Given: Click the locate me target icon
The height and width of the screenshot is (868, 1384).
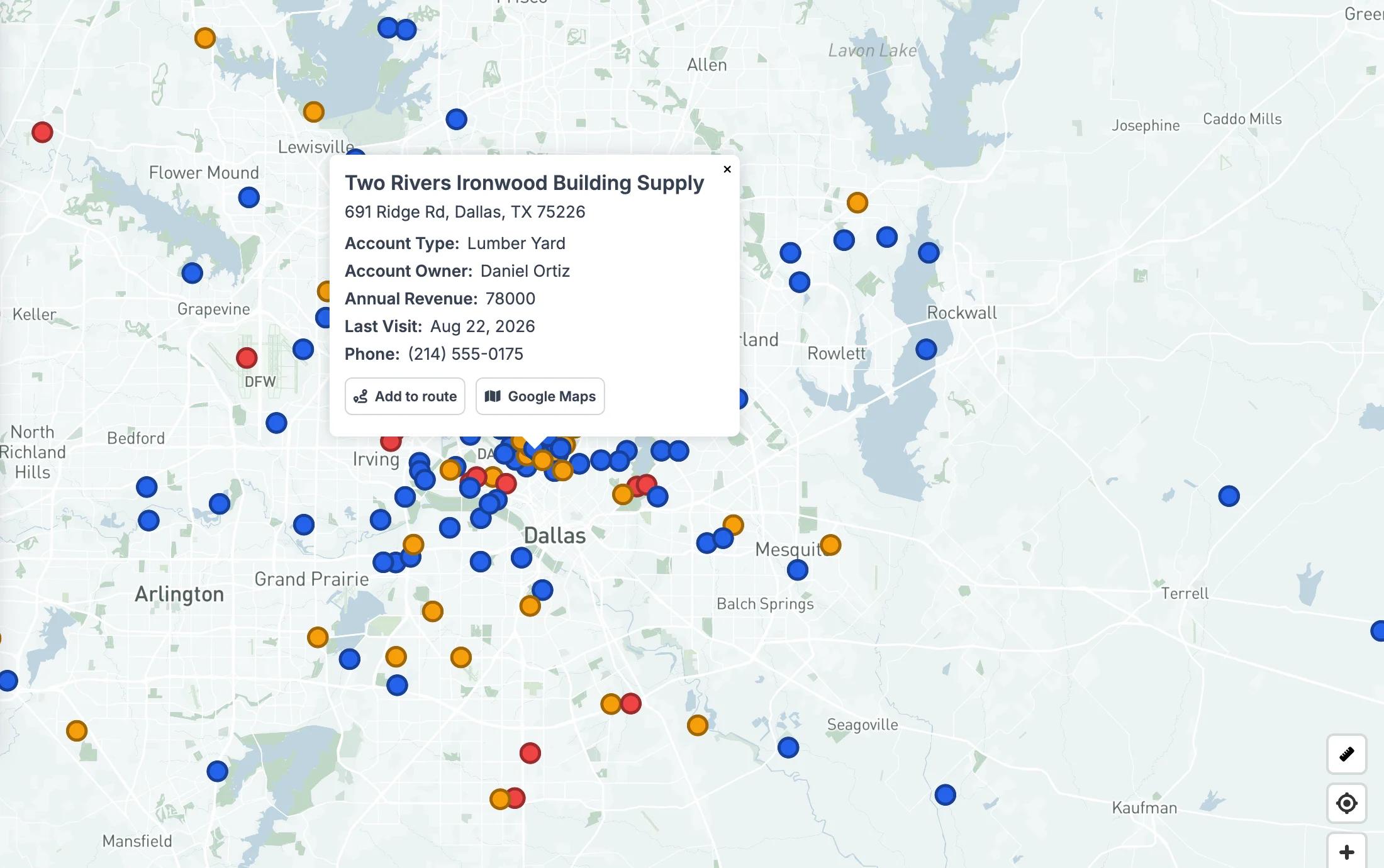Looking at the screenshot, I should click(x=1347, y=803).
